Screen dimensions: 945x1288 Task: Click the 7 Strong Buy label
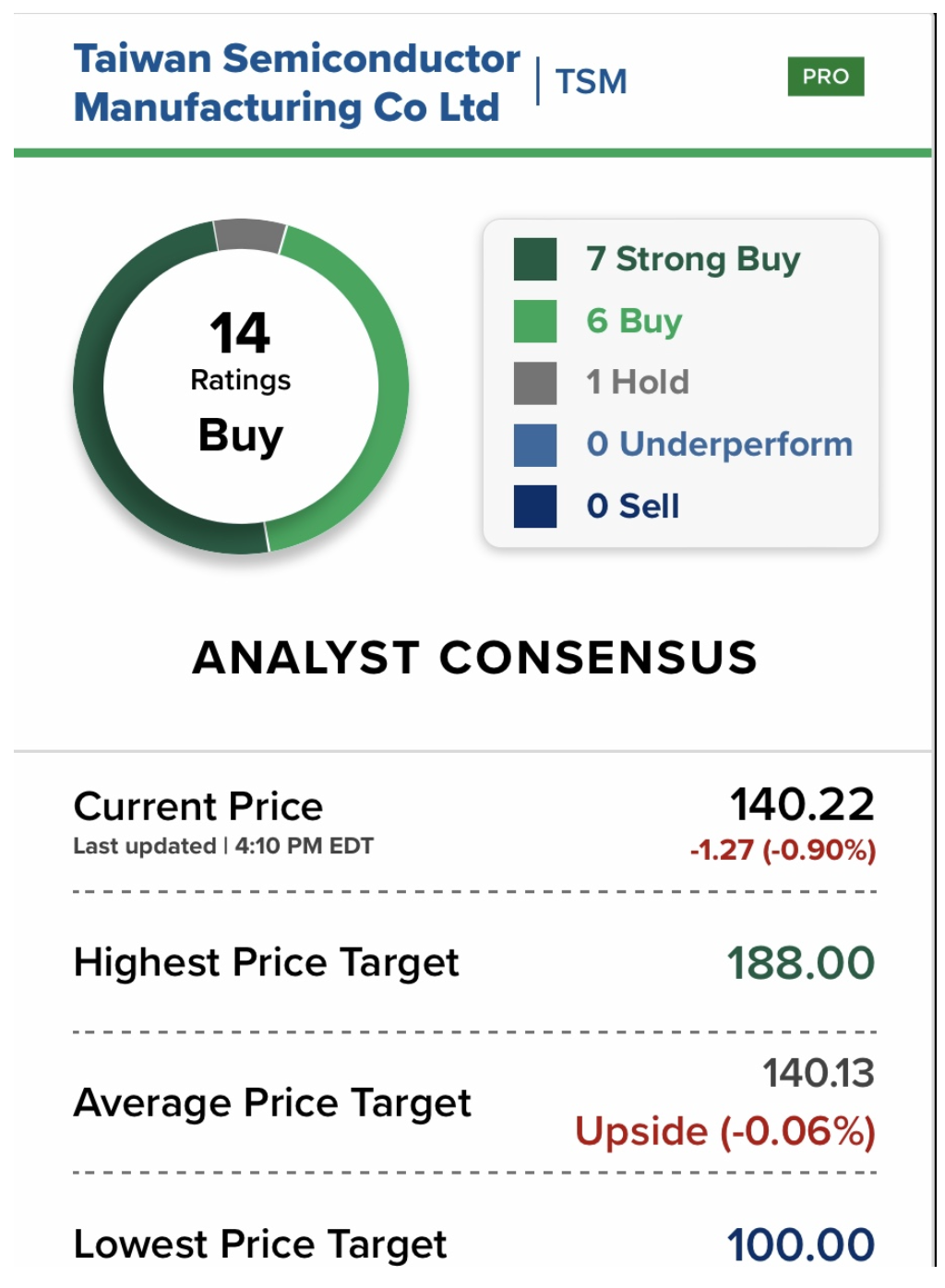[693, 259]
